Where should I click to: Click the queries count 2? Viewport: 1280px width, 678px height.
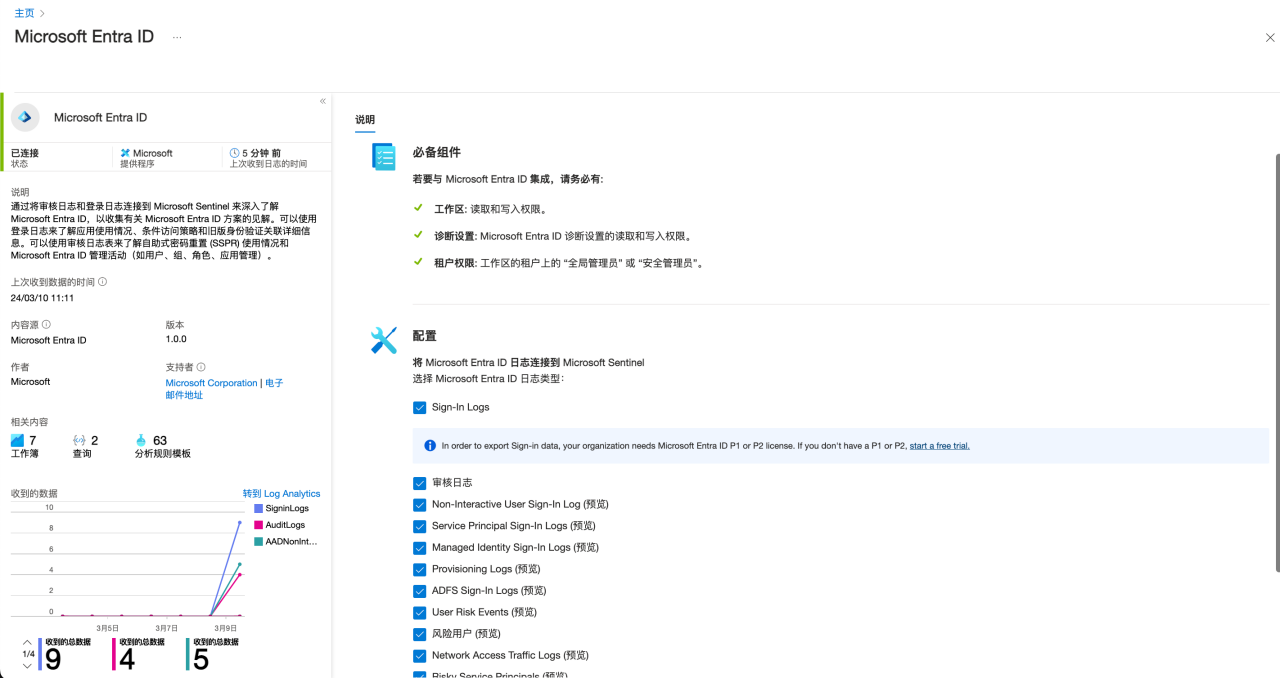pyautogui.click(x=95, y=440)
